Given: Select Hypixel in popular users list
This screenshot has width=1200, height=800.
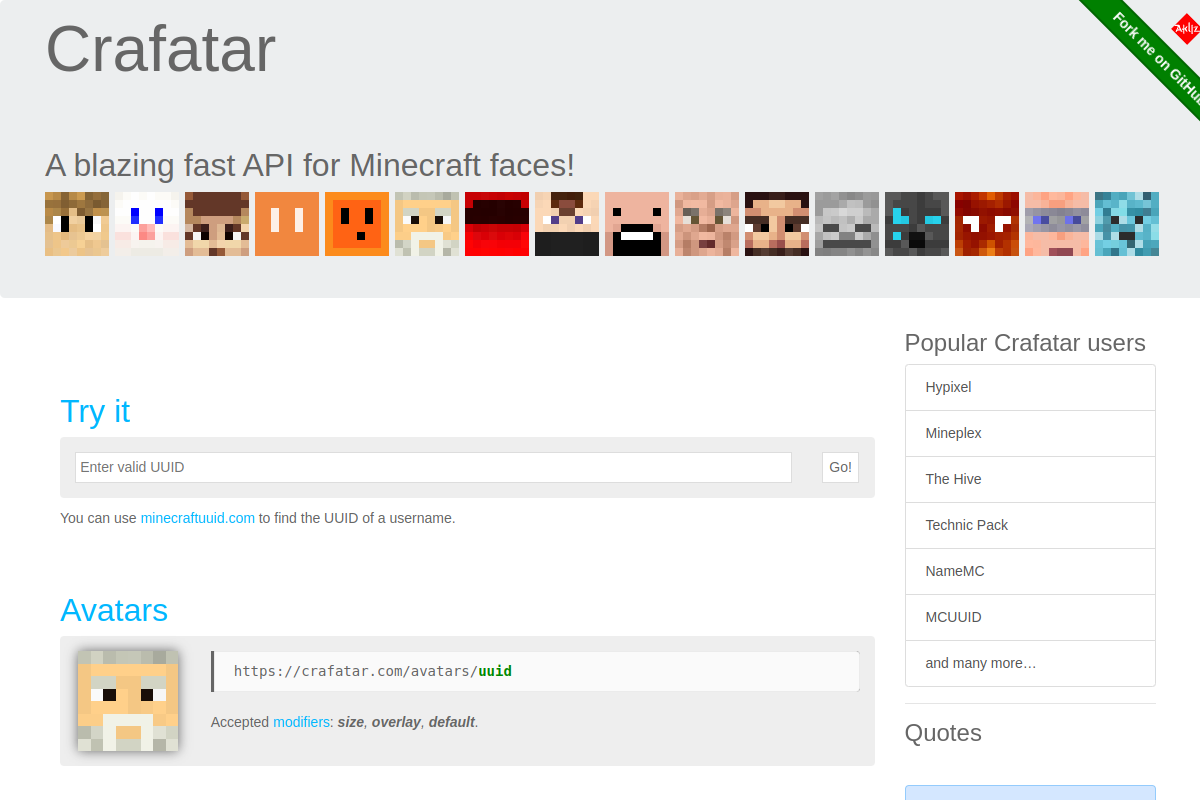Looking at the screenshot, I should (x=1030, y=387).
